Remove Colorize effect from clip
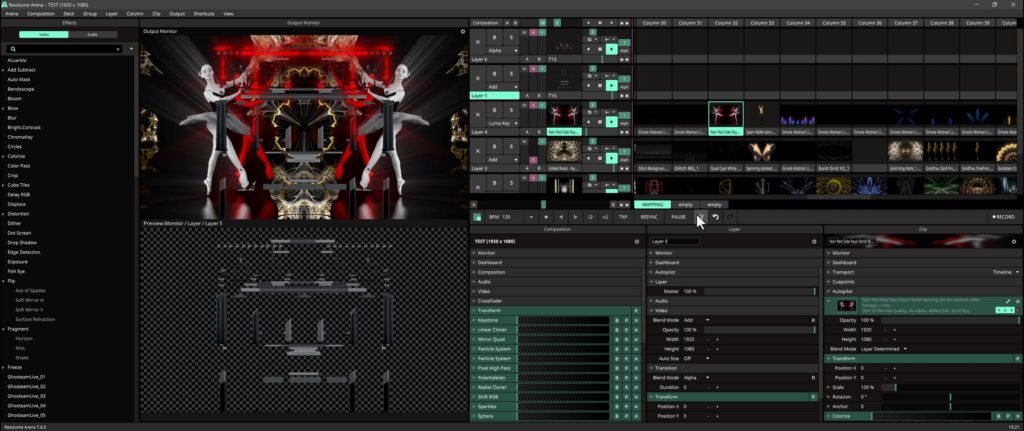The height and width of the screenshot is (431, 1024). pyautogui.click(x=1017, y=416)
